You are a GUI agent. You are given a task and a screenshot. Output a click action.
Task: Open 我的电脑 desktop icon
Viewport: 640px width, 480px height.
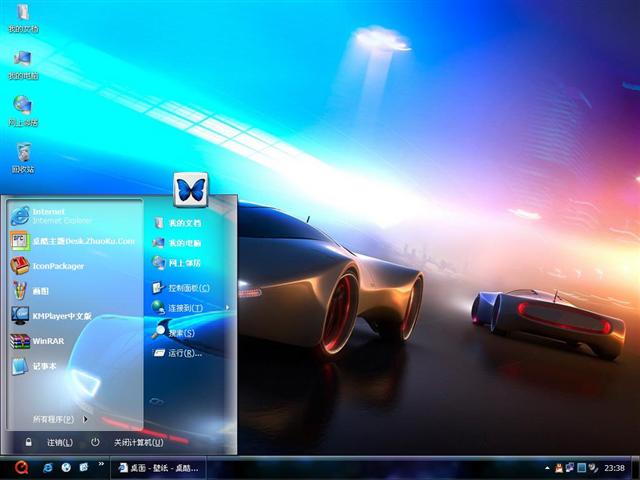(x=23, y=64)
